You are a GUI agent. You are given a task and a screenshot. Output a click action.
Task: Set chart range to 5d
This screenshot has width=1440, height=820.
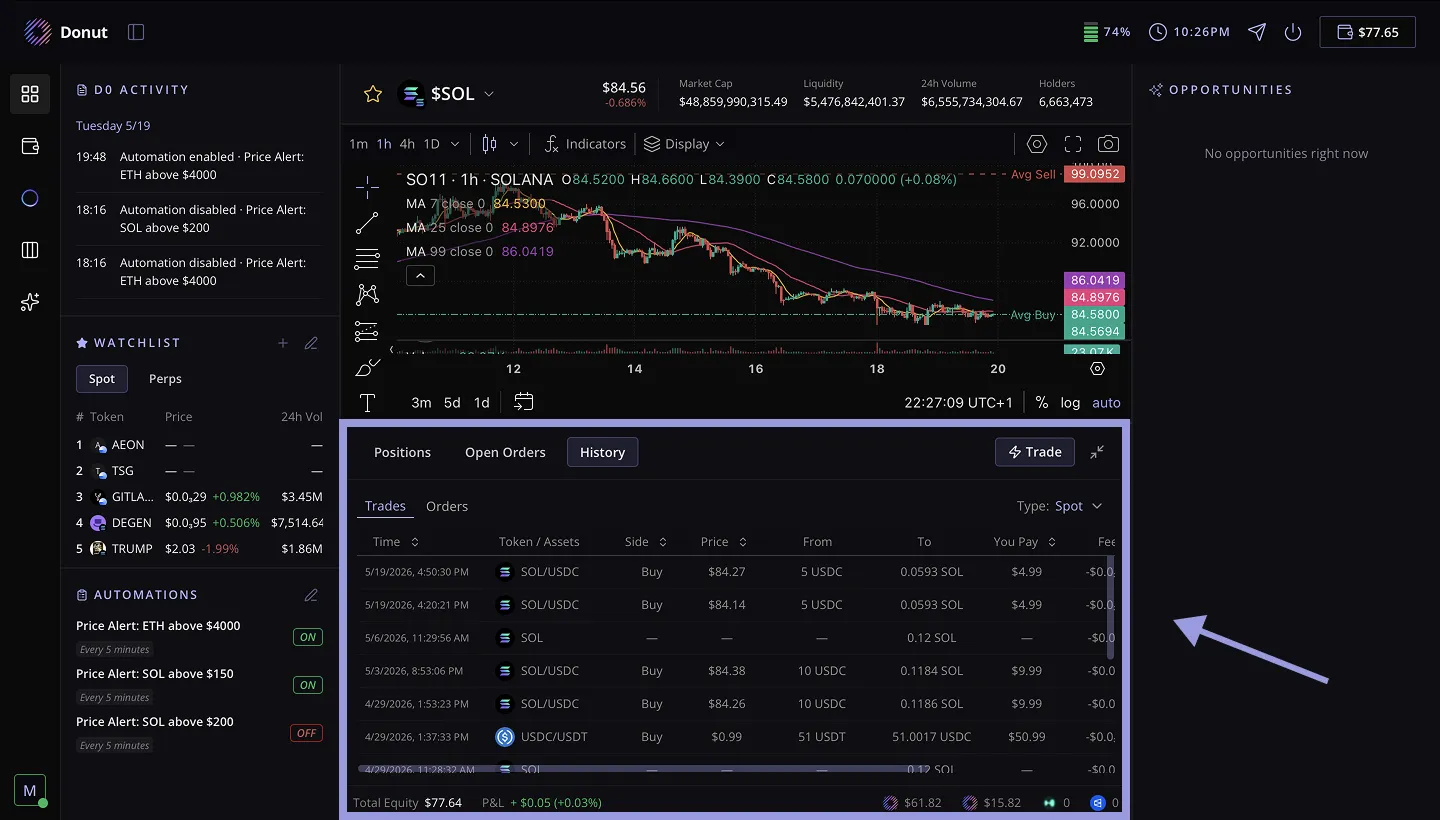click(452, 402)
